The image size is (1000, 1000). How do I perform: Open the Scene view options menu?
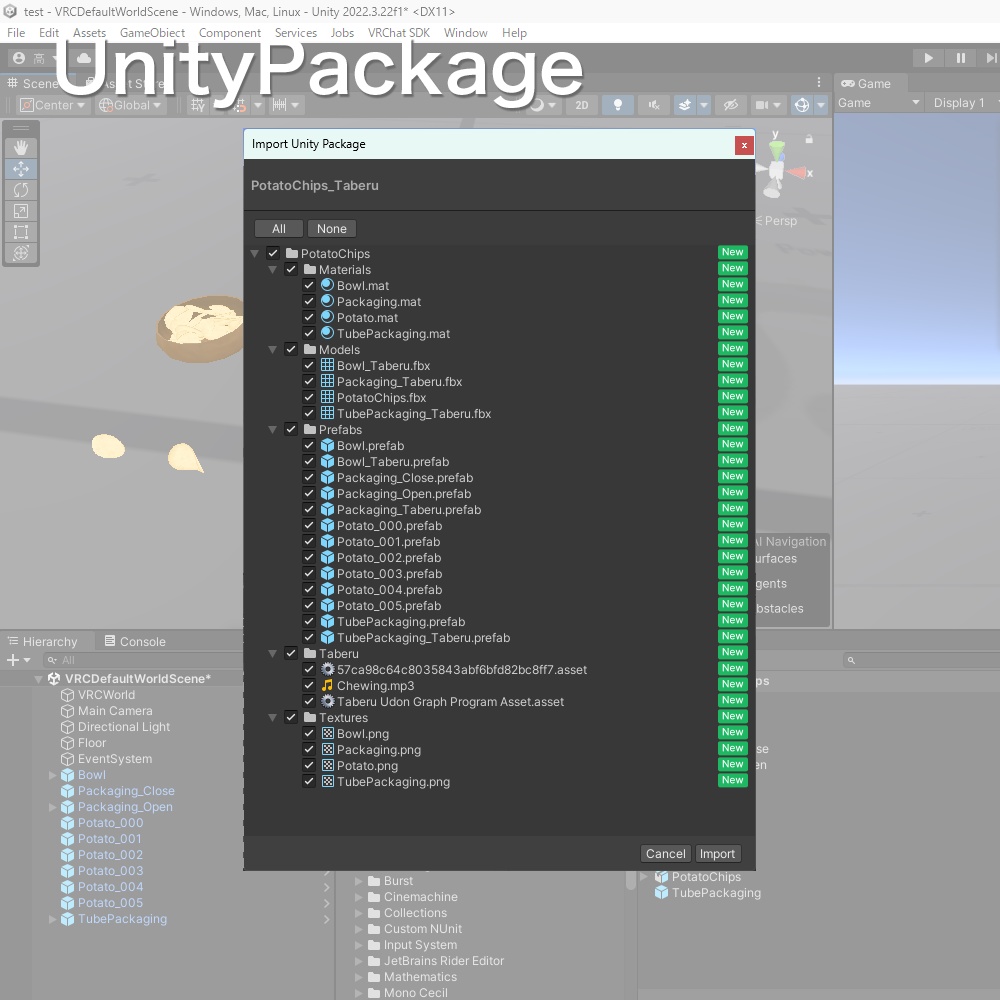pyautogui.click(x=819, y=82)
